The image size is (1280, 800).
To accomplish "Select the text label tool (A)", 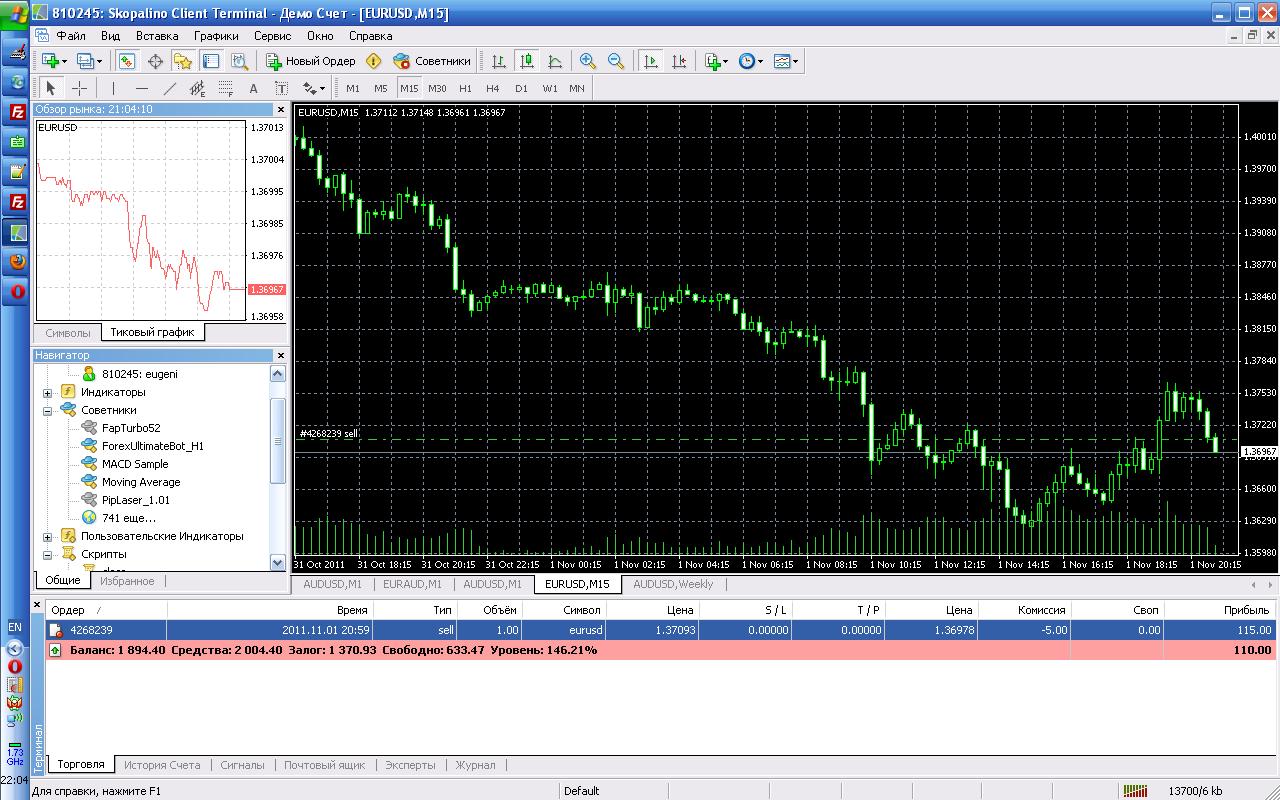I will tap(253, 88).
